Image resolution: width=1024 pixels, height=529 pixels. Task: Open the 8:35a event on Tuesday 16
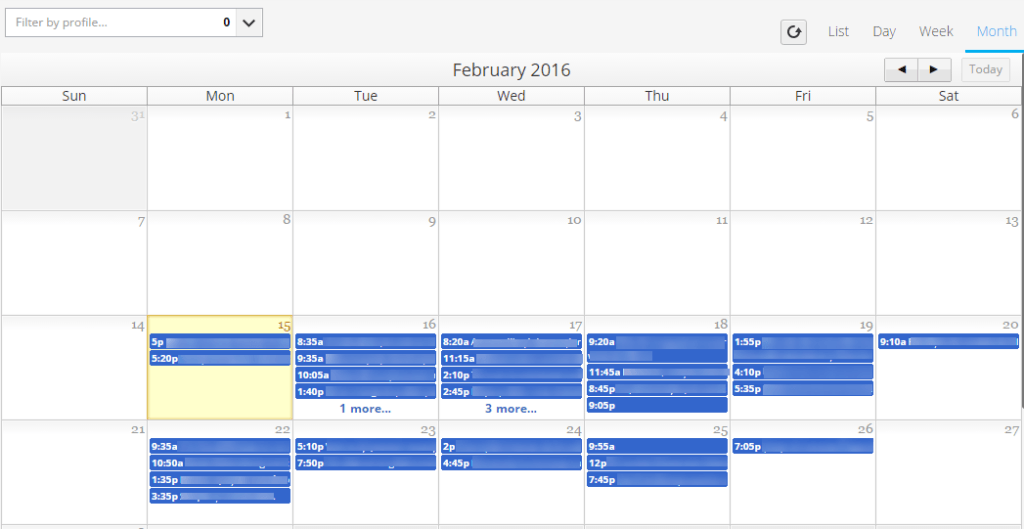click(x=365, y=342)
